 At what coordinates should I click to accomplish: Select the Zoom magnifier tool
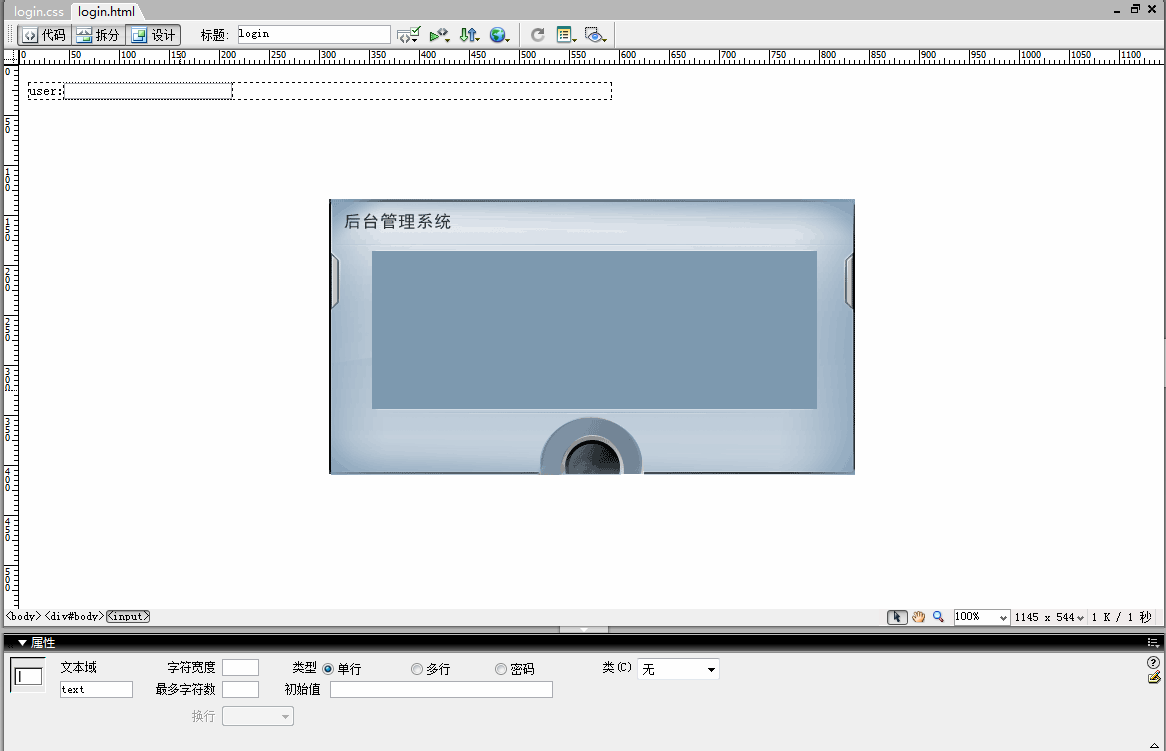938,616
